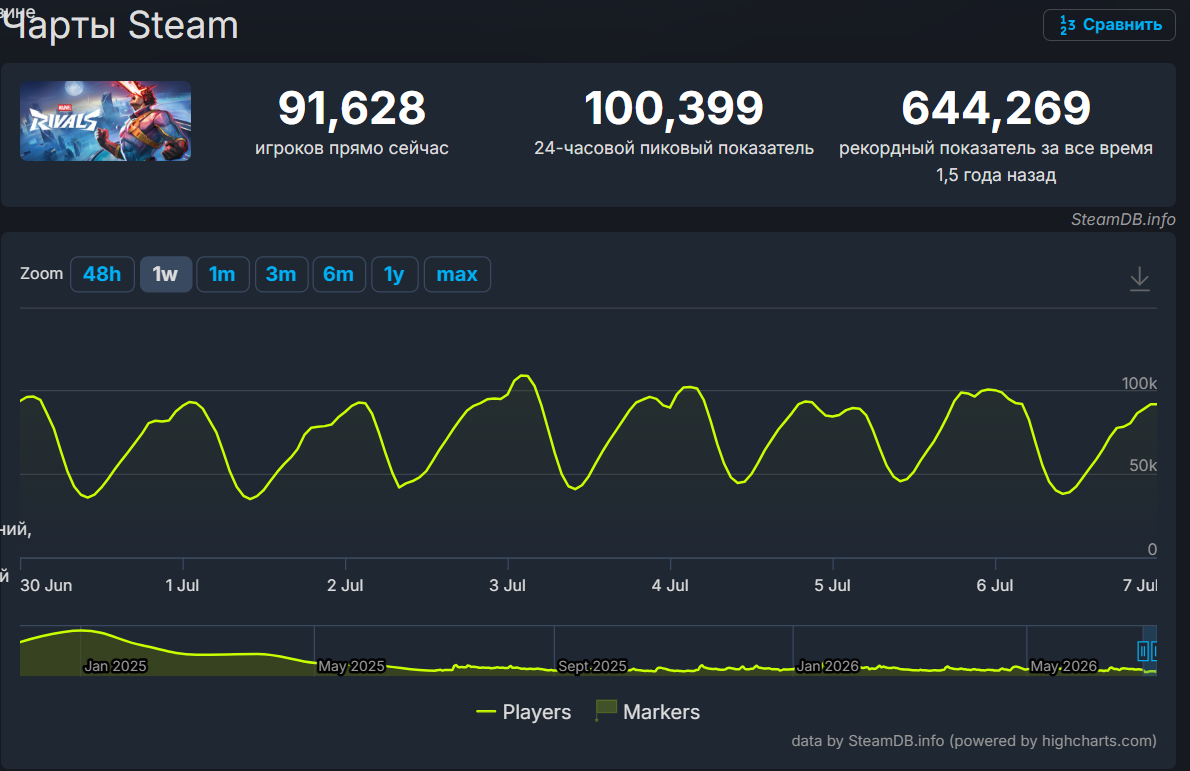The height and width of the screenshot is (771, 1190).
Task: Toggle the Markers series in legend
Action: 647,711
